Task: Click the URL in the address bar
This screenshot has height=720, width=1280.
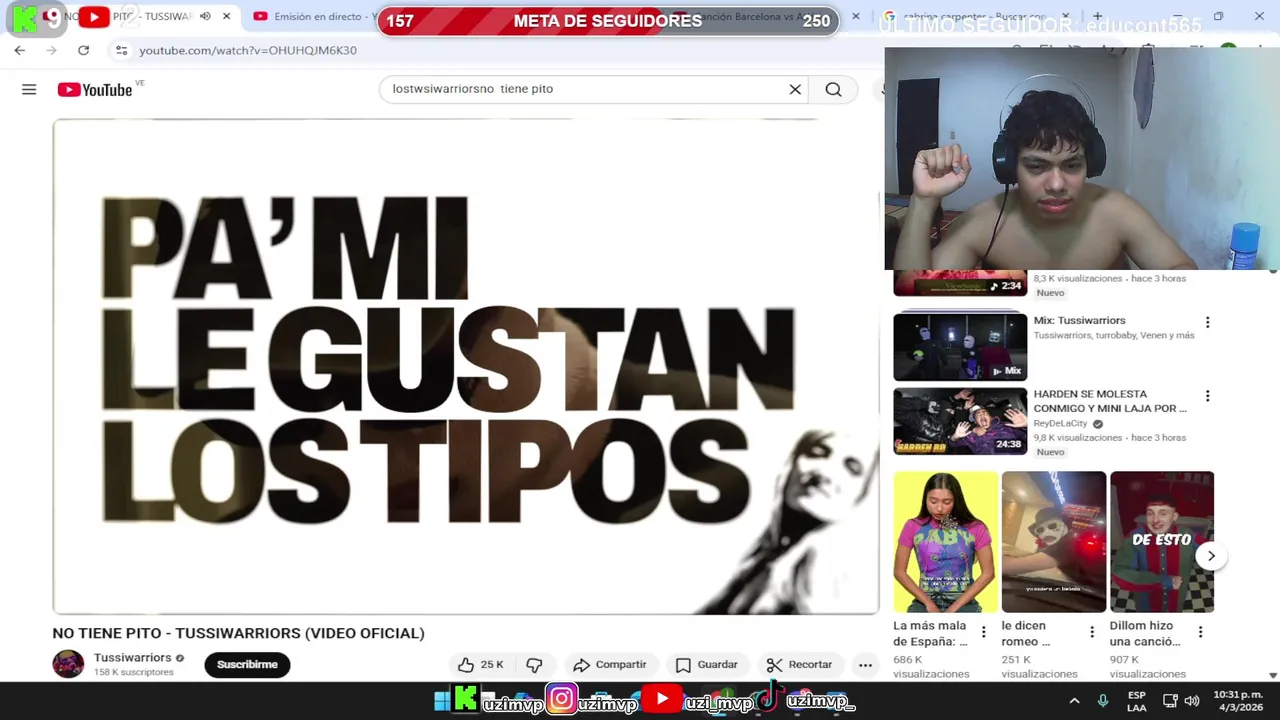Action: [x=248, y=50]
